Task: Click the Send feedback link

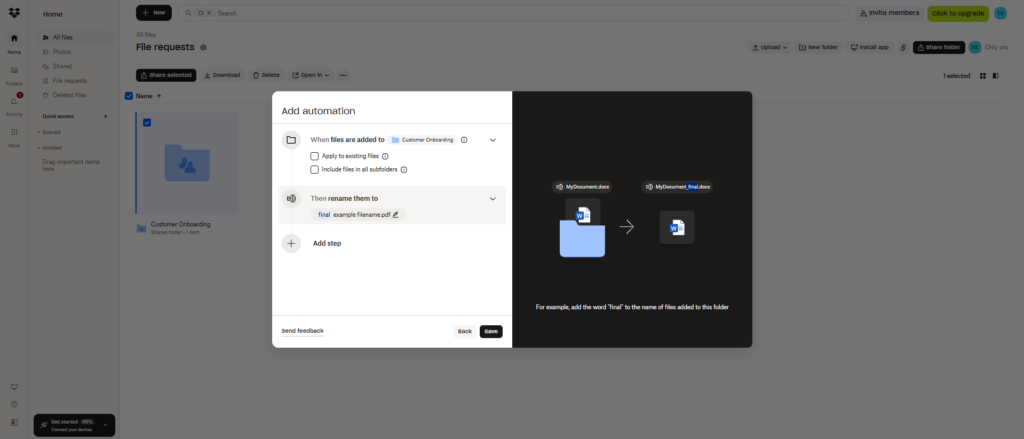Action: (302, 330)
